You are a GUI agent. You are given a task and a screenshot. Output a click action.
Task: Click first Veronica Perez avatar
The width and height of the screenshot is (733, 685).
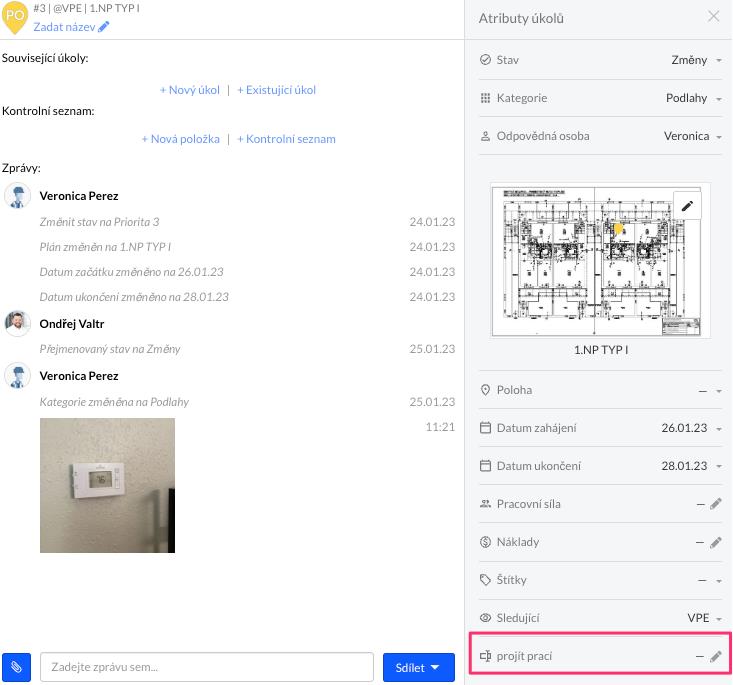(x=17, y=195)
